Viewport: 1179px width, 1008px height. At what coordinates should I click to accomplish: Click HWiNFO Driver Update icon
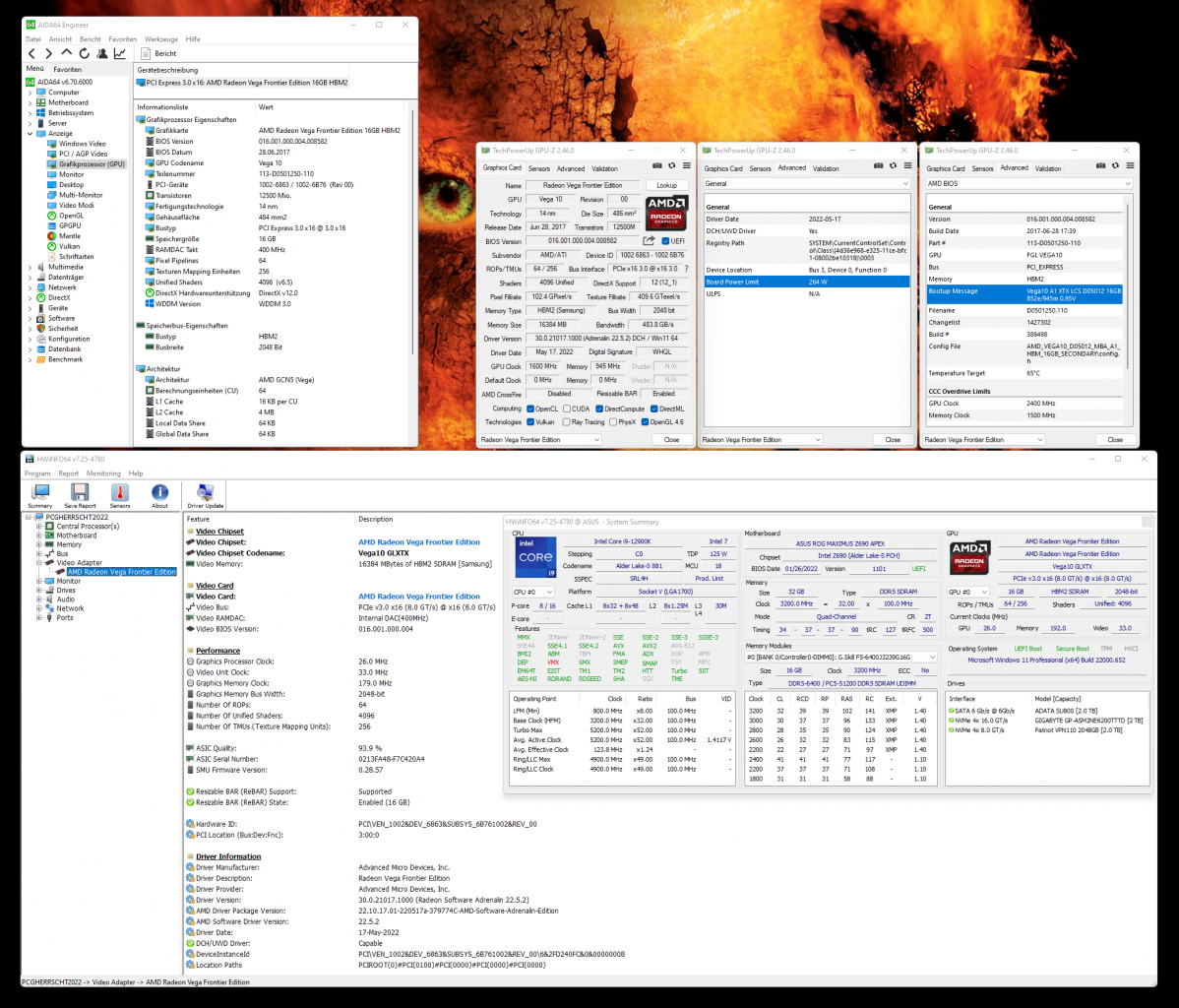click(206, 496)
